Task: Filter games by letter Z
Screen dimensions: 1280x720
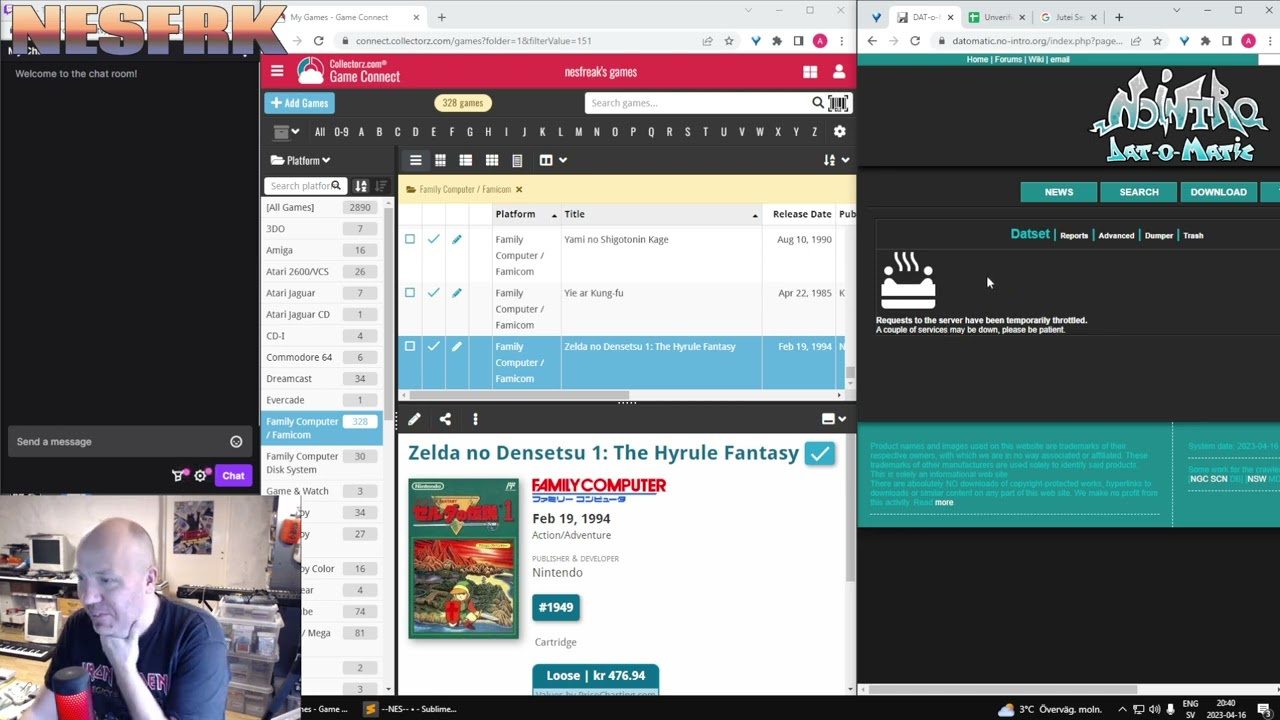Action: click(x=814, y=132)
